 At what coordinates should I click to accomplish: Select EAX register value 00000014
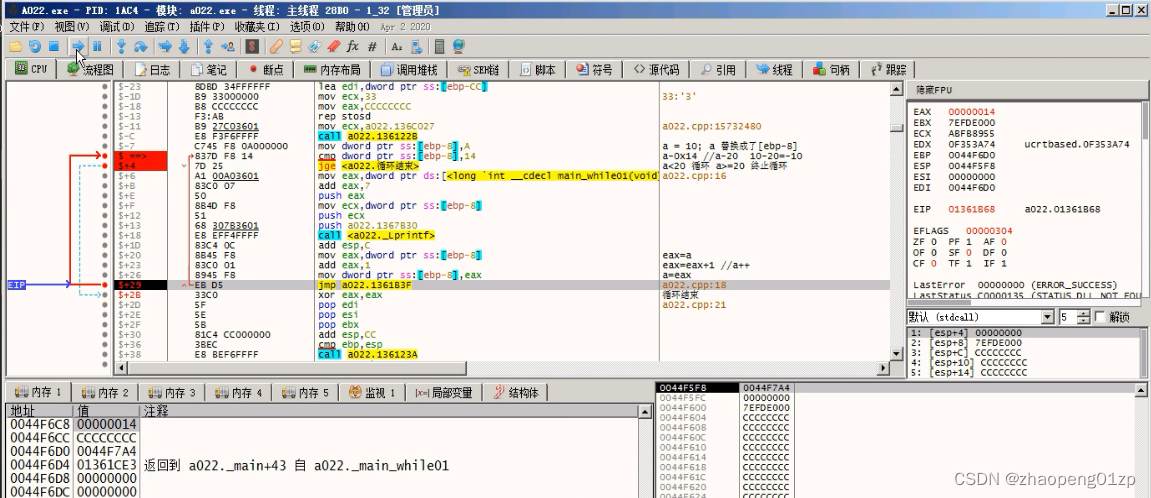971,112
